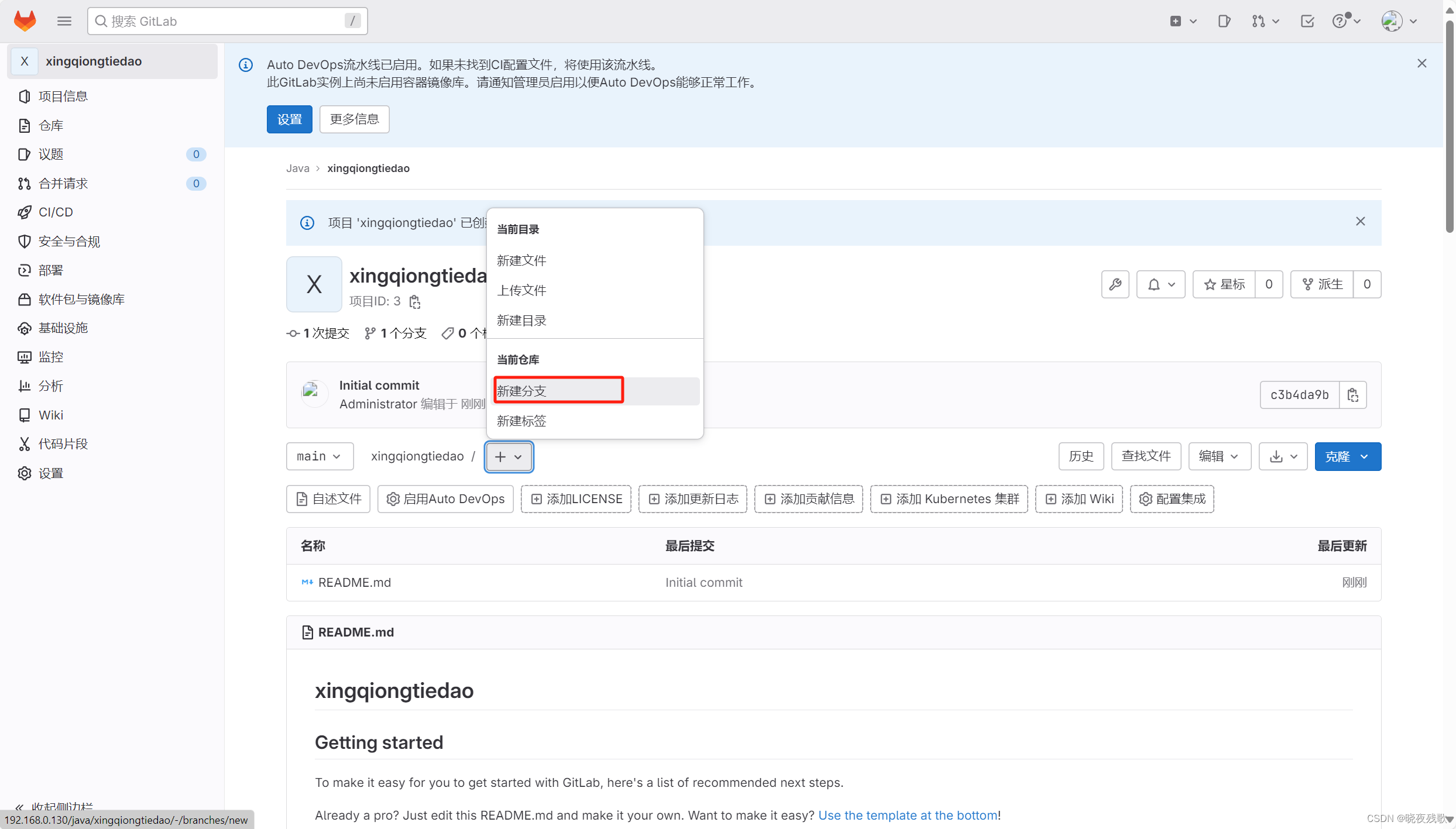Open 基础设施 in sidebar
Viewport: 1456px width, 829px height.
112,328
